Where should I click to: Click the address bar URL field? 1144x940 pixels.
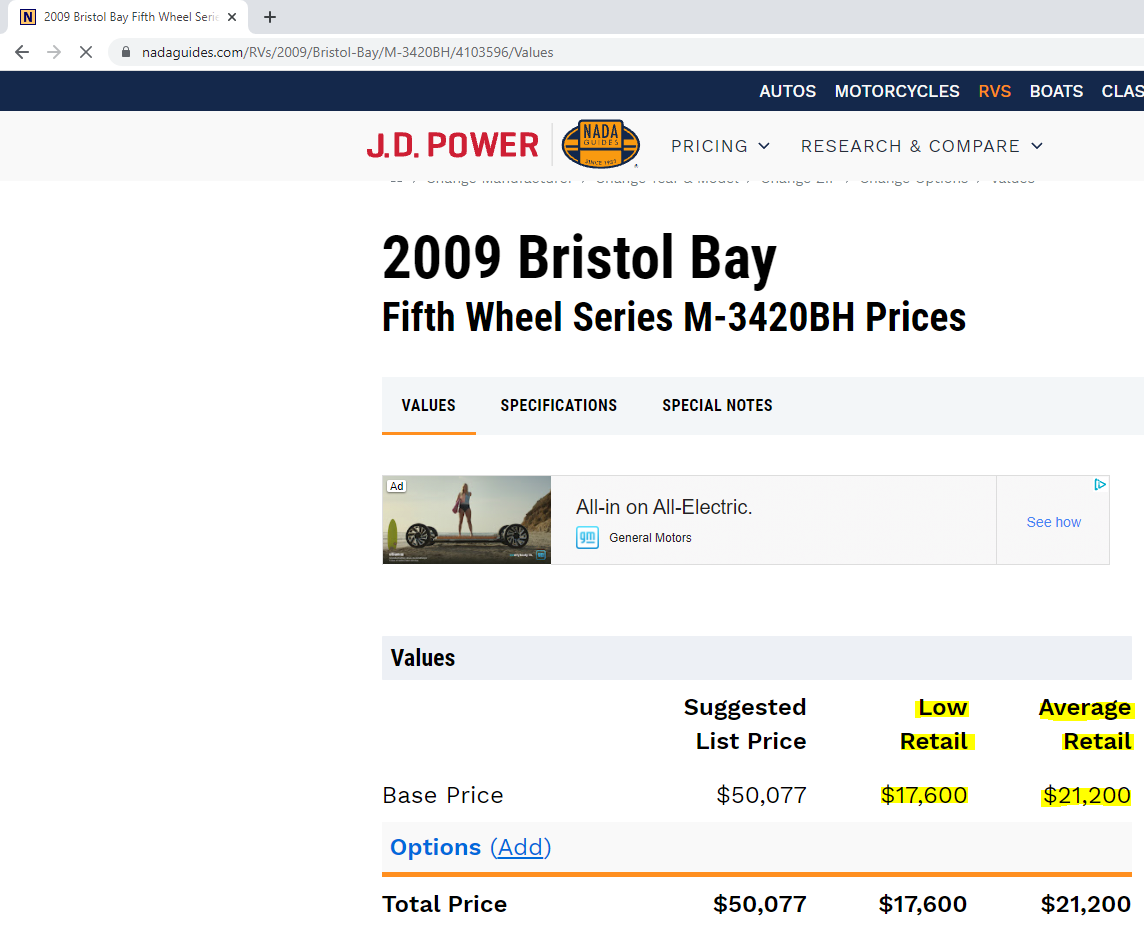(x=600, y=52)
